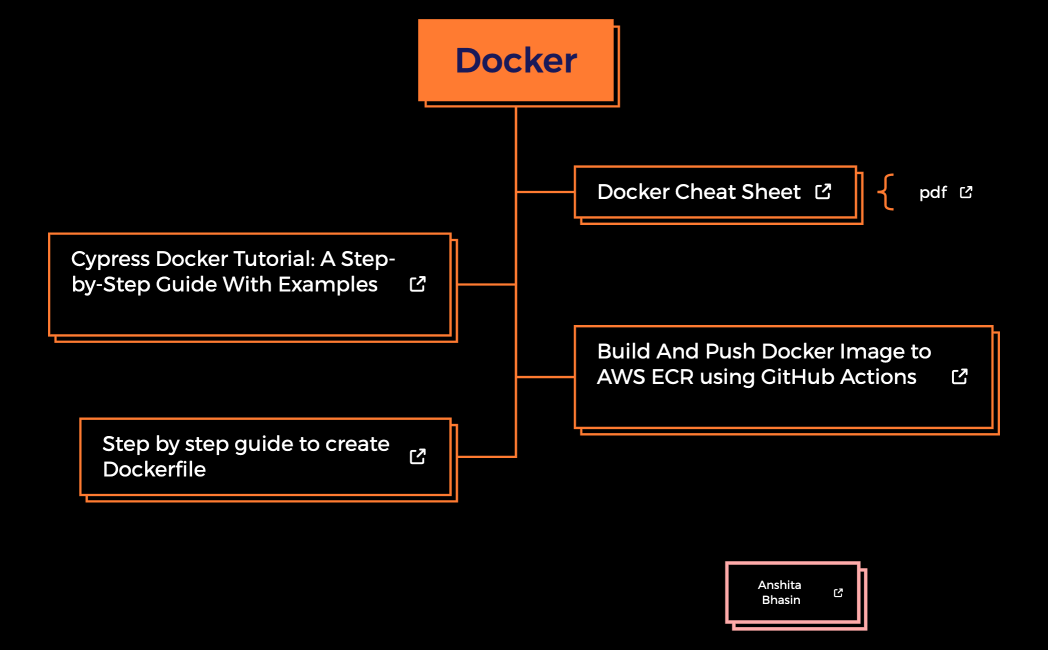Open the pdf link

pos(931,192)
